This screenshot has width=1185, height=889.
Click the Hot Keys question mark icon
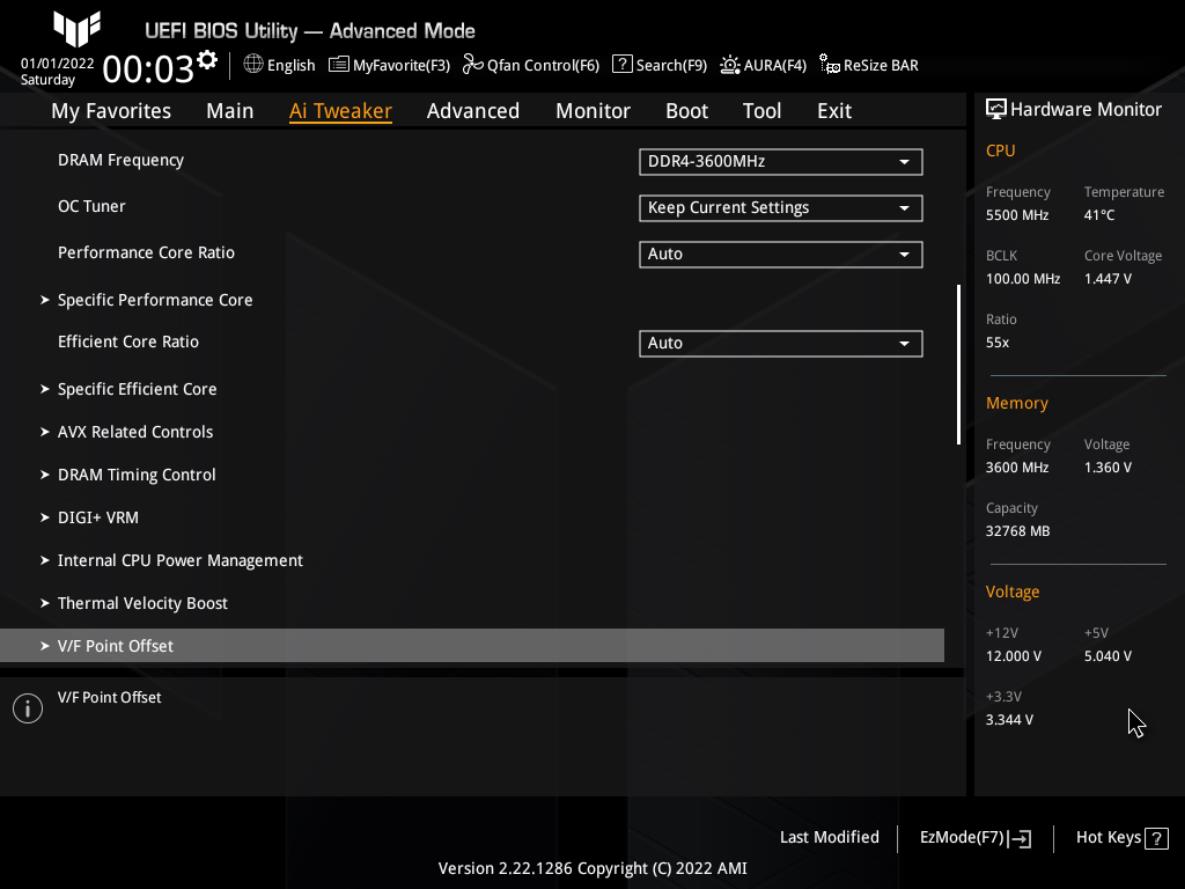point(1157,839)
